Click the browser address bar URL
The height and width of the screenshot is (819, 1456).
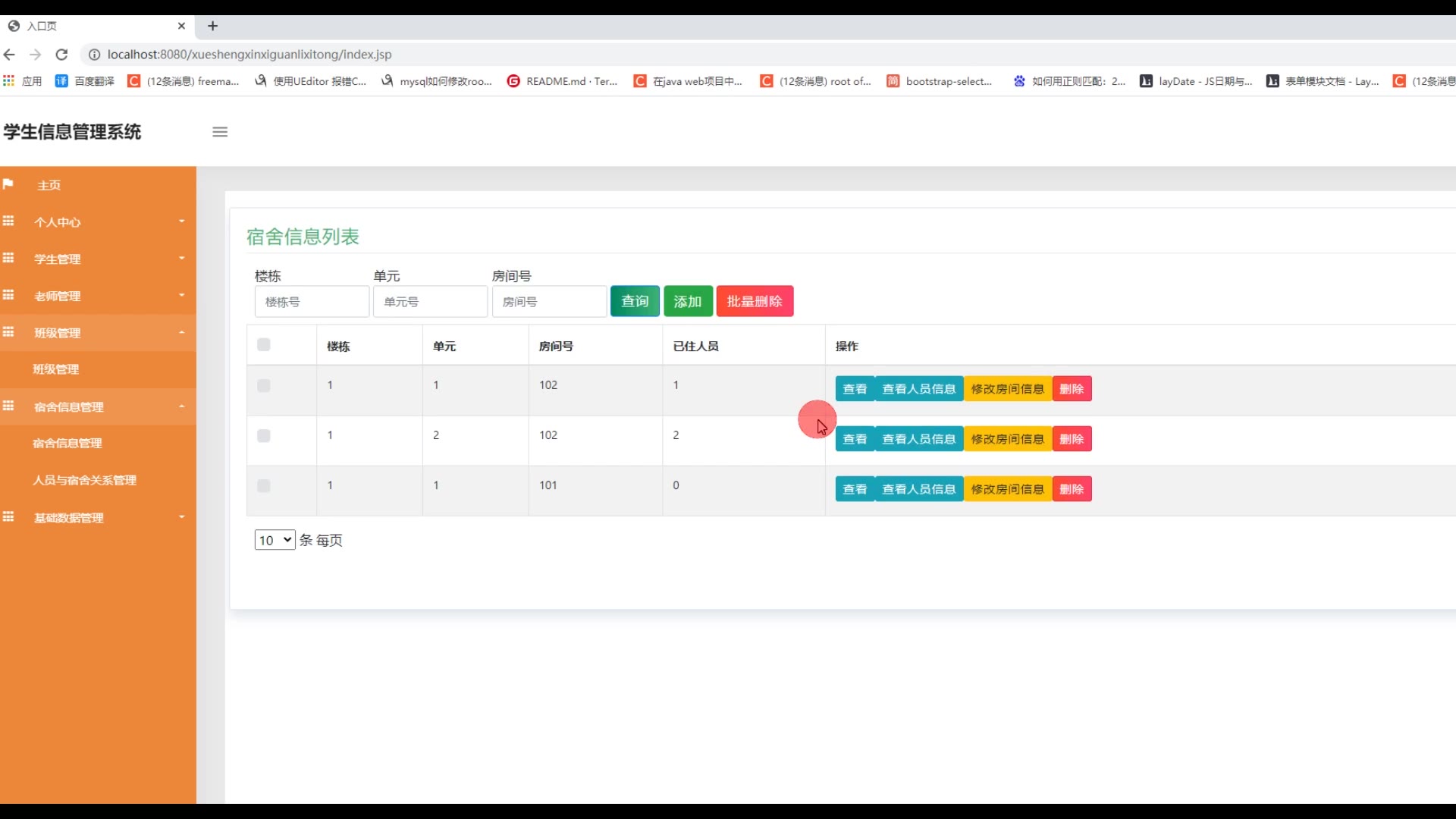(249, 55)
